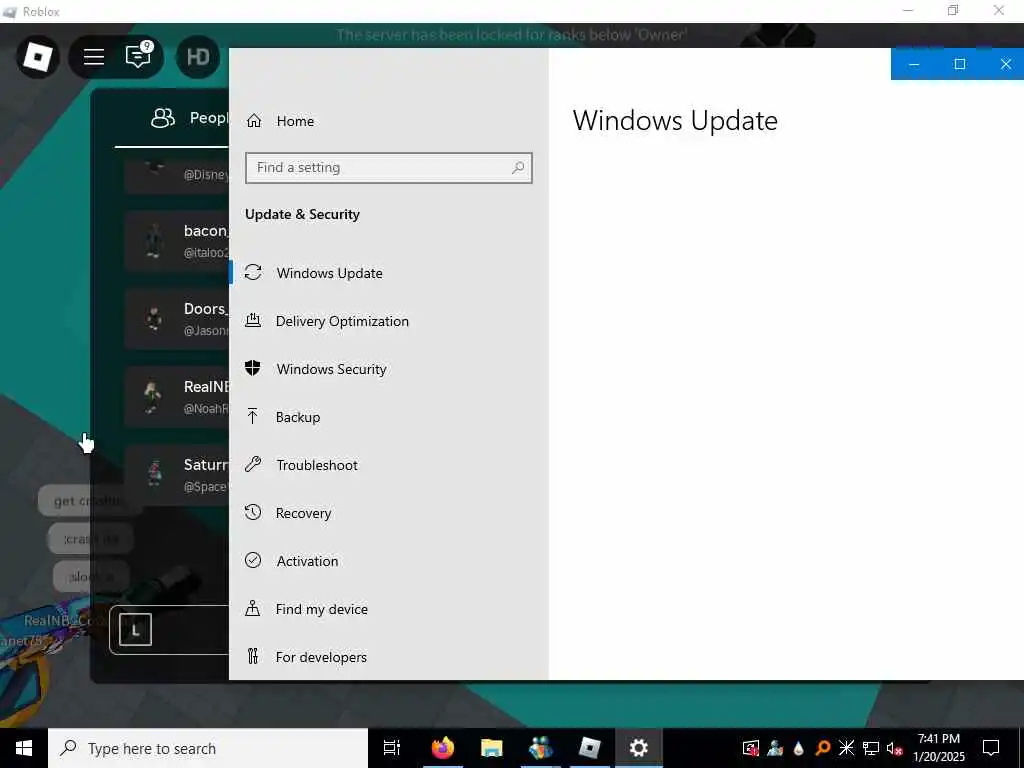1024x768 pixels.
Task: Launch Firefox from the taskbar
Action: click(x=443, y=748)
